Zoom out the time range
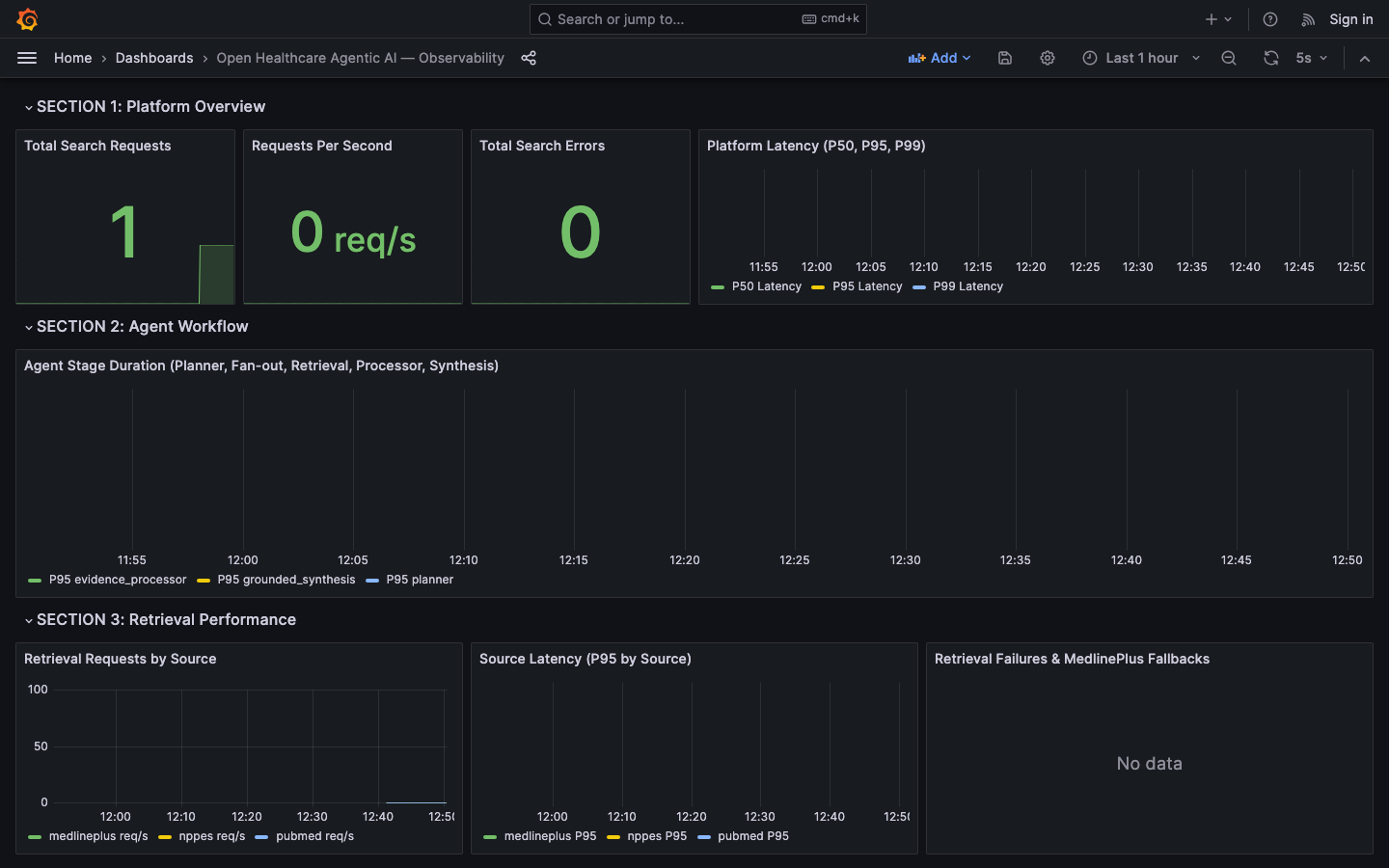The height and width of the screenshot is (868, 1389). pos(1229,58)
